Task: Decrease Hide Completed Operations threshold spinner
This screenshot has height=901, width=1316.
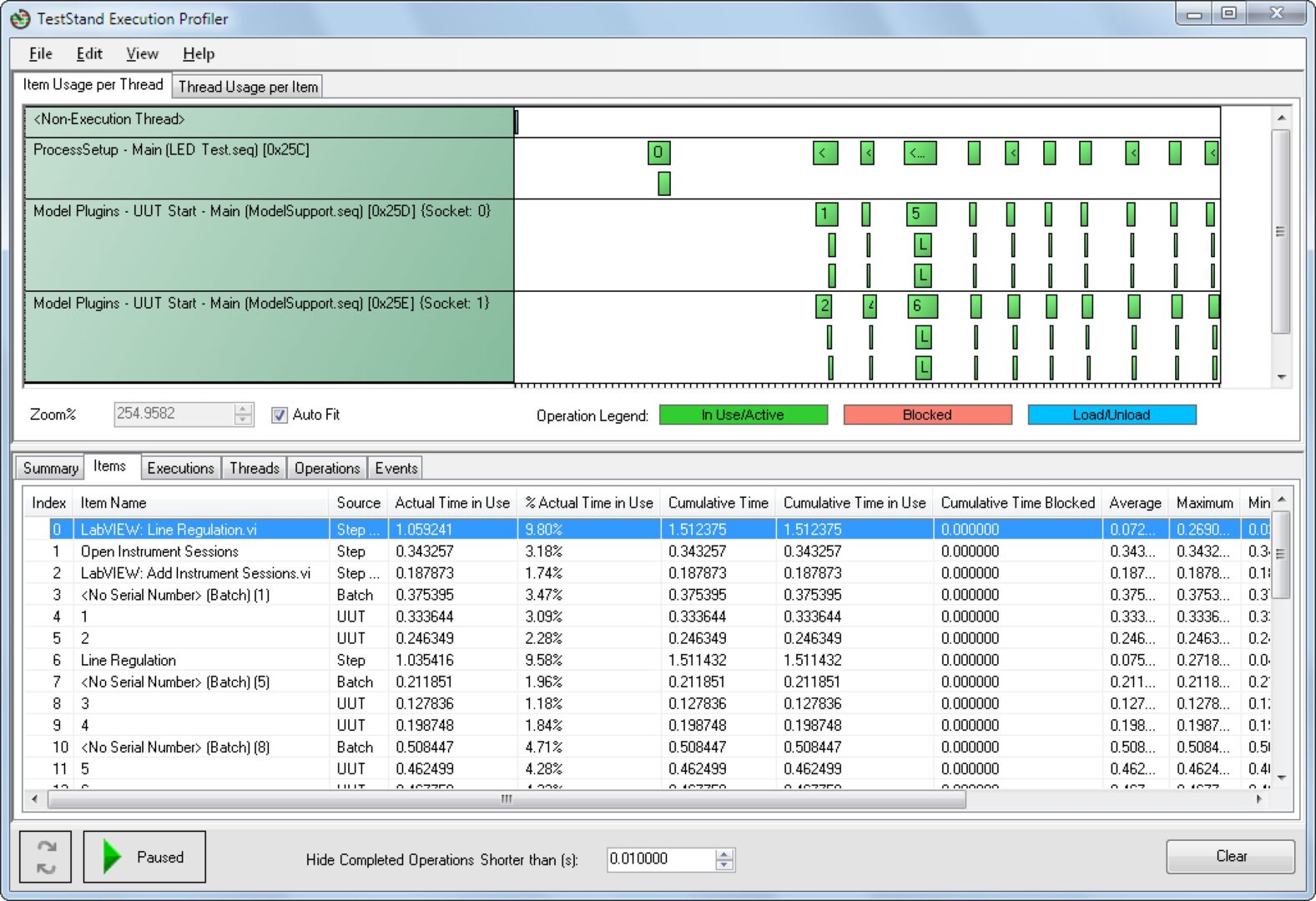Action: 724,865
